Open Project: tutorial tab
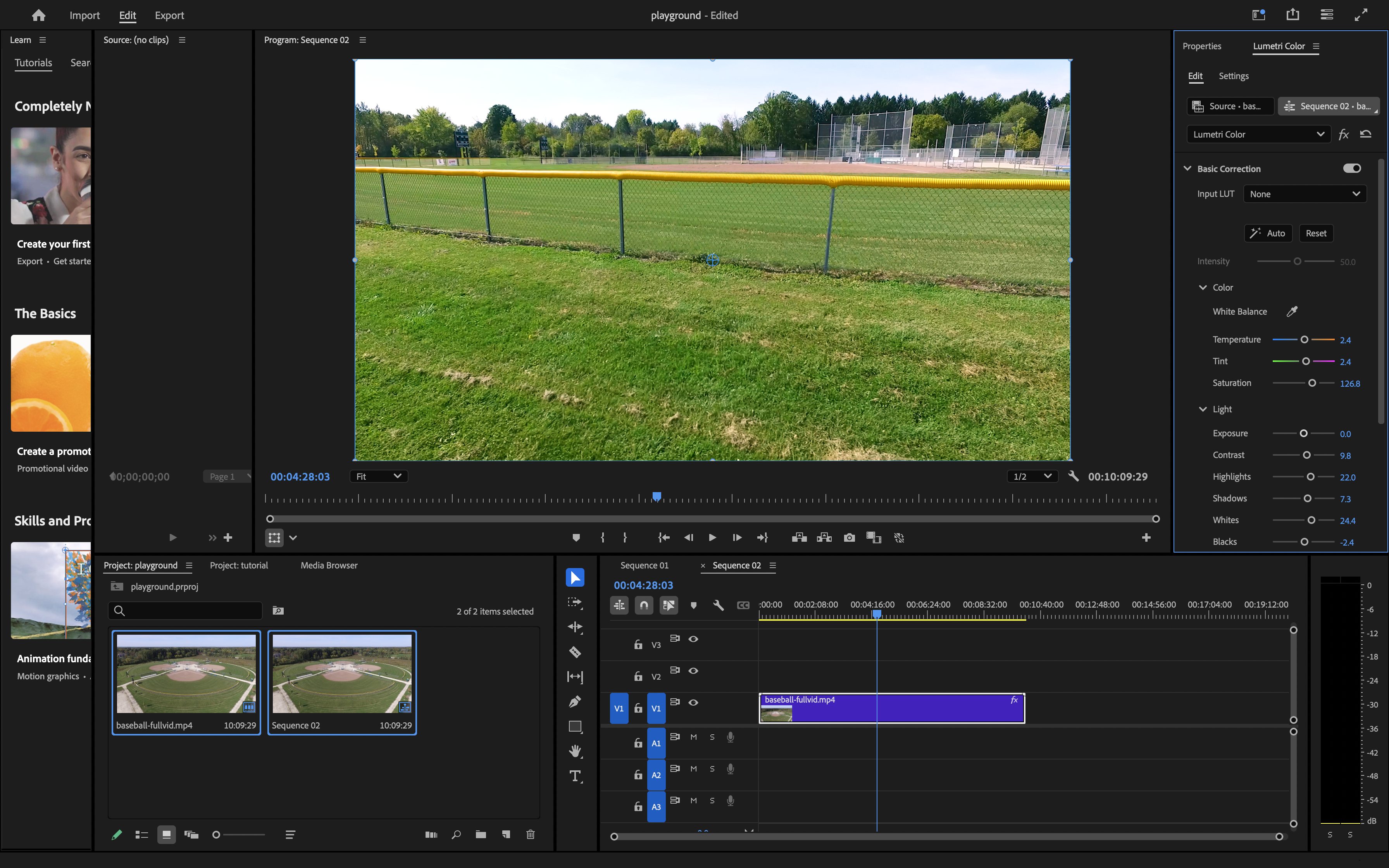 pos(239,565)
